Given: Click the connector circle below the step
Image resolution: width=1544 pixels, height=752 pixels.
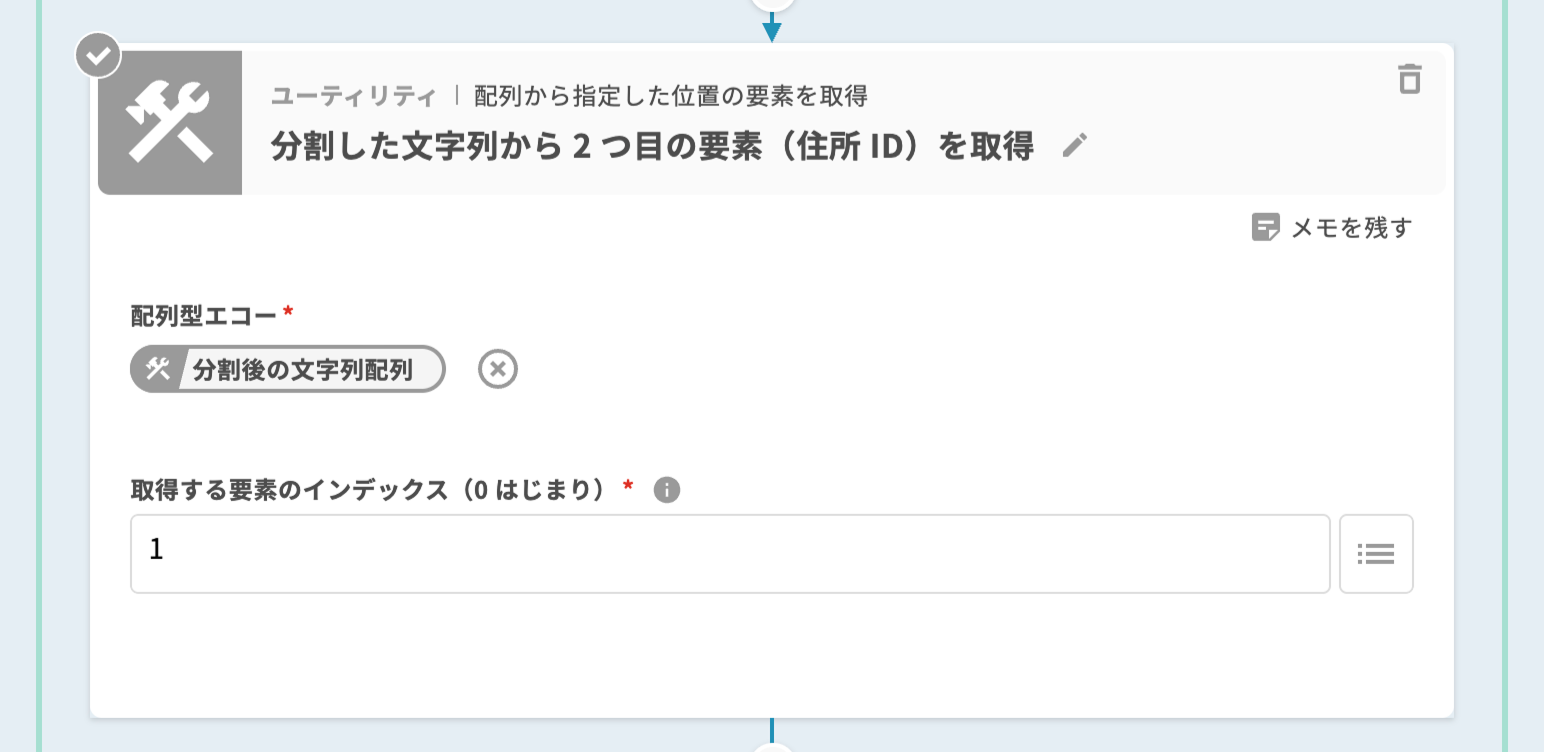Looking at the screenshot, I should click(x=771, y=748).
